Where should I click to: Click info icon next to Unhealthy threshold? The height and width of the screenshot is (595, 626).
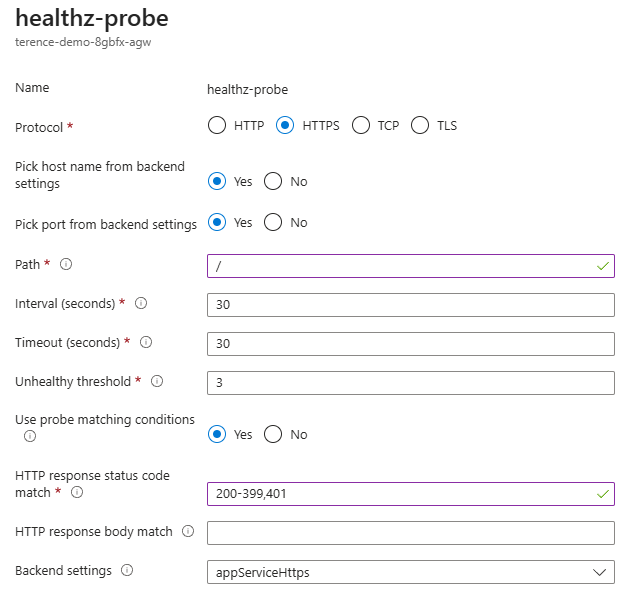pyautogui.click(x=157, y=381)
